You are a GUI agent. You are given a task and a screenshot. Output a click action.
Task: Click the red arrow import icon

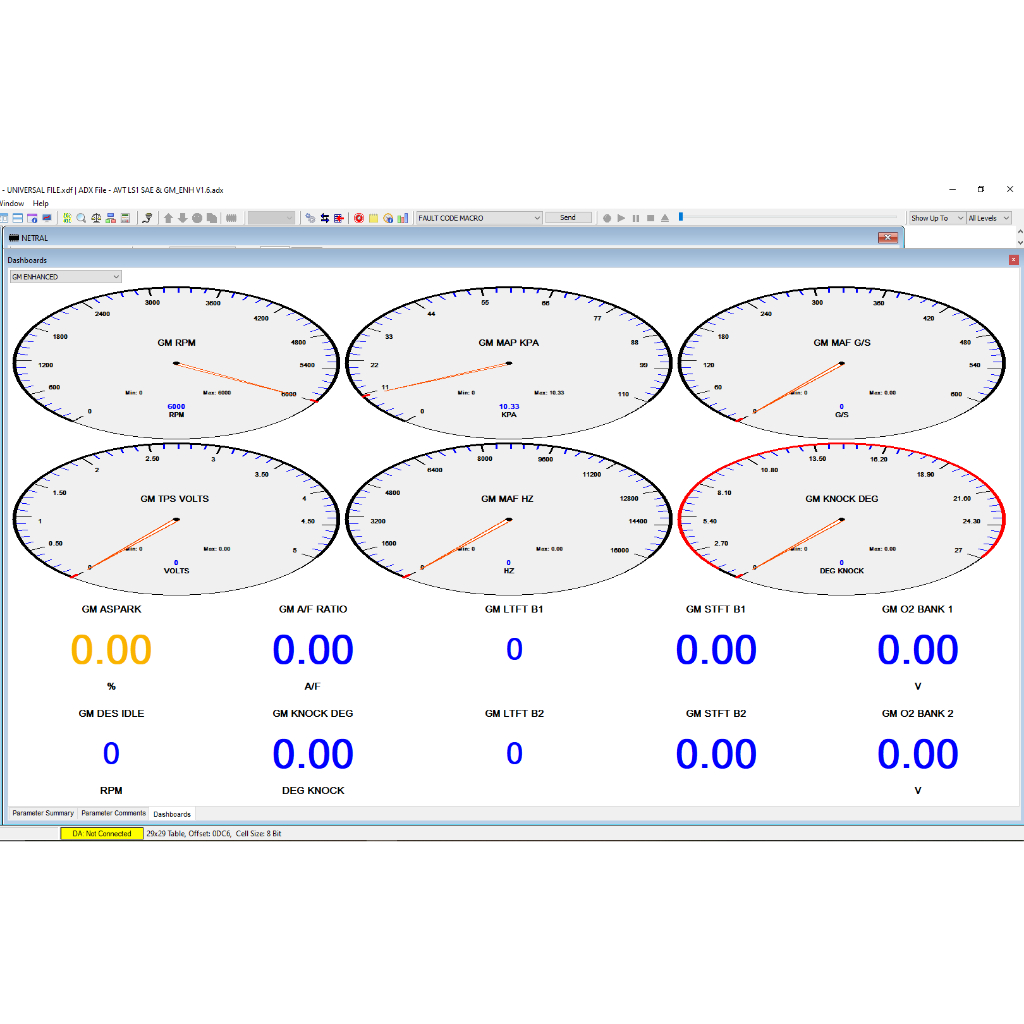point(338,218)
